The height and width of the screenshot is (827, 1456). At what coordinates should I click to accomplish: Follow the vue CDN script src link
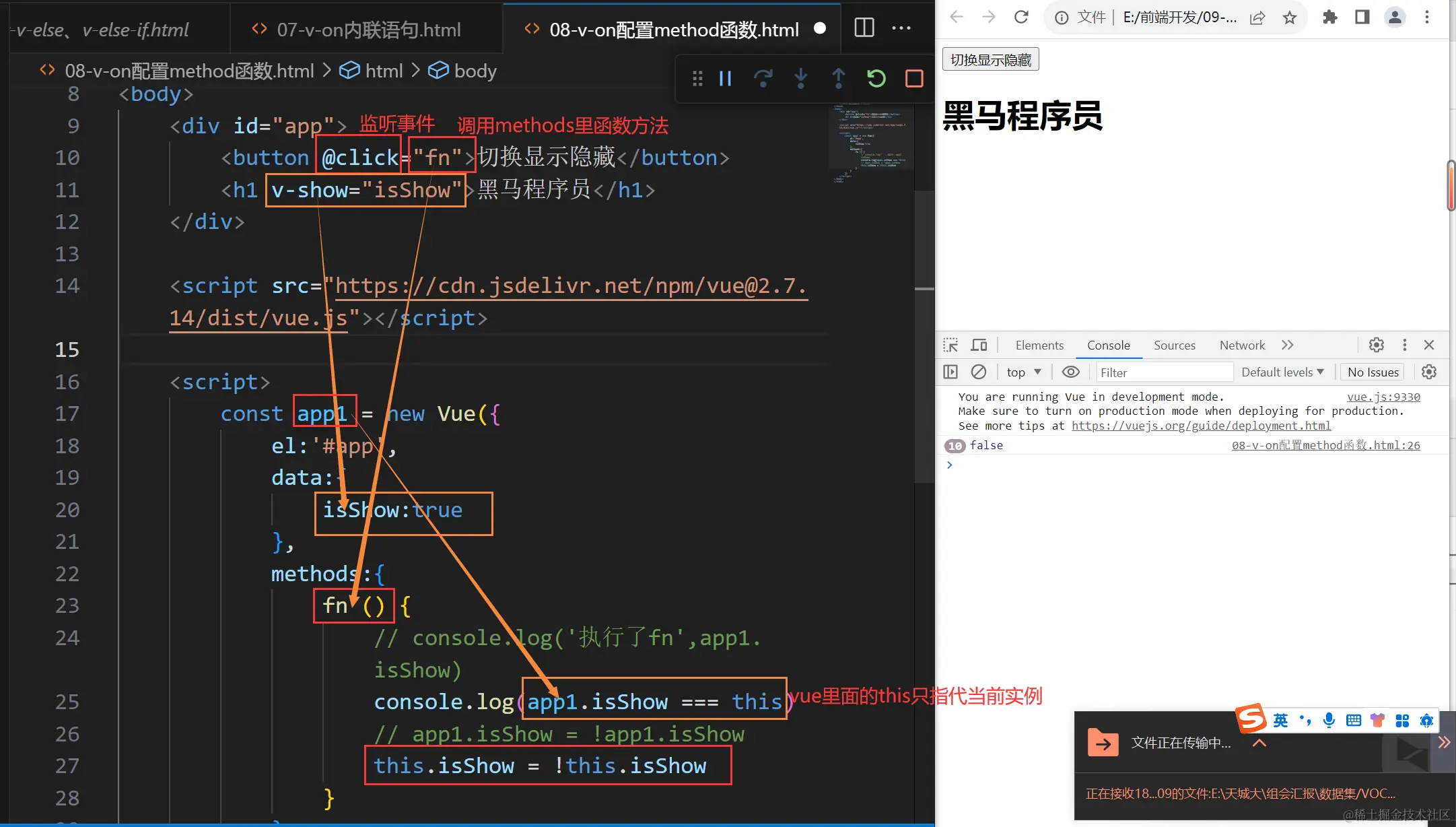pyautogui.click(x=488, y=302)
